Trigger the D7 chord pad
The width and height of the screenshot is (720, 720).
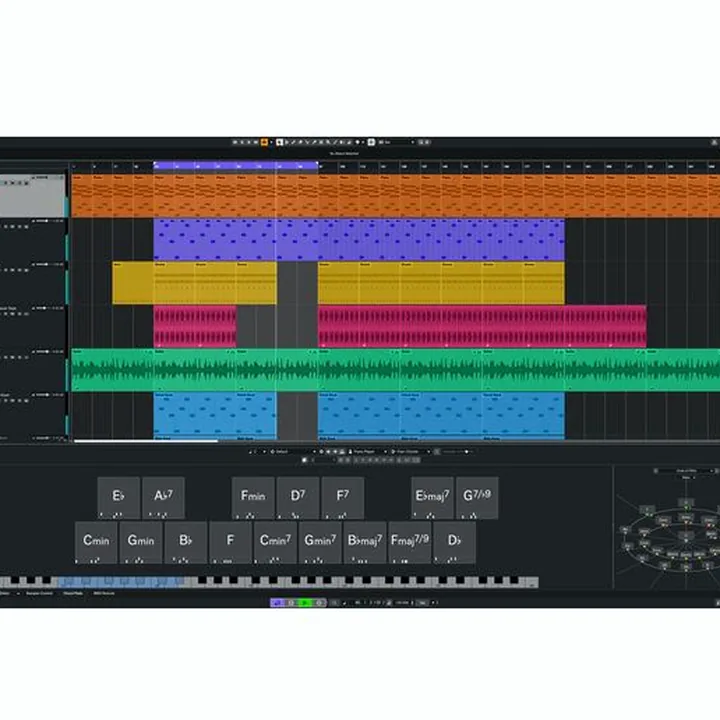pyautogui.click(x=298, y=498)
